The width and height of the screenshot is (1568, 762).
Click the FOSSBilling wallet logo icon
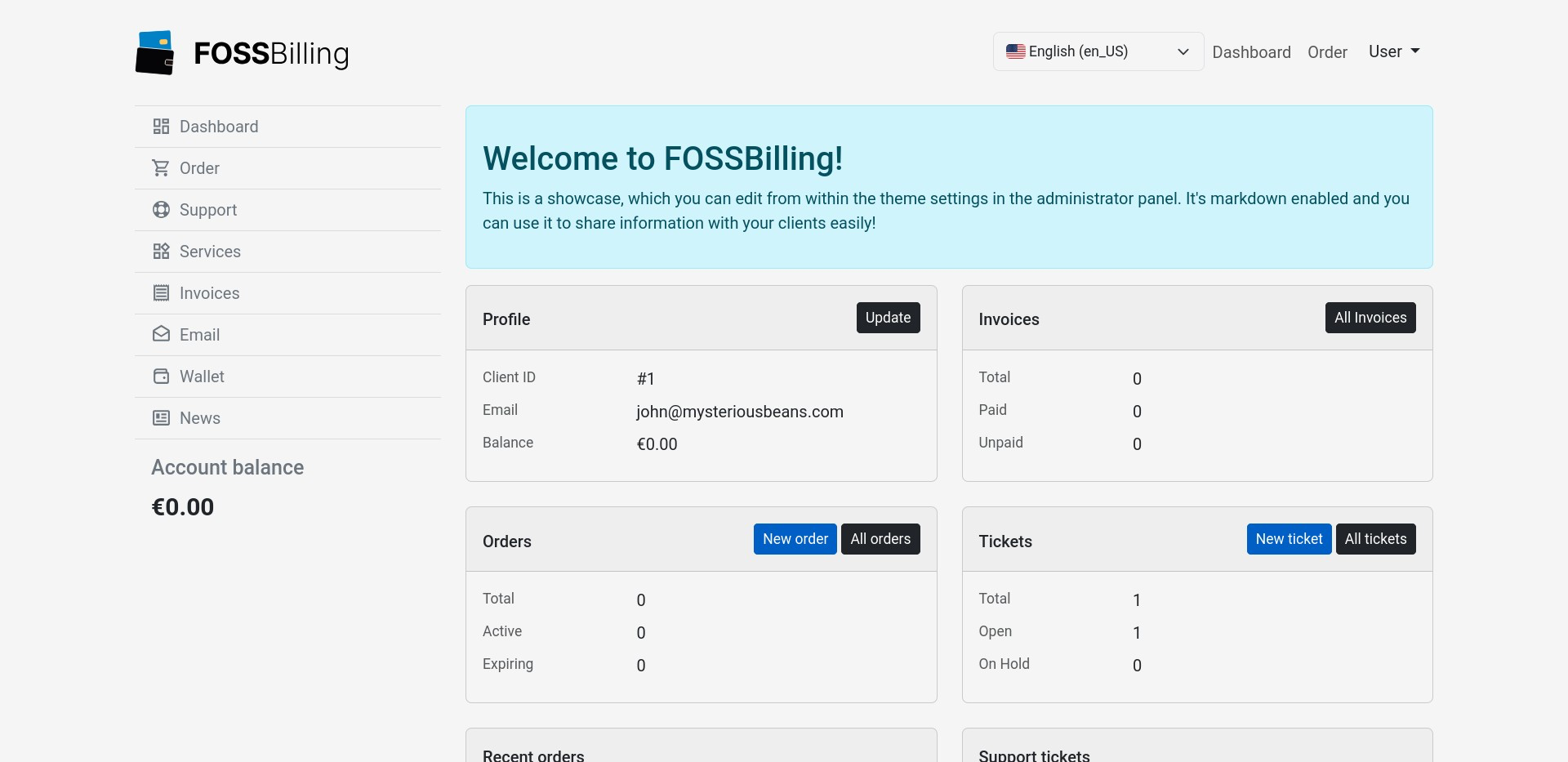pyautogui.click(x=155, y=53)
